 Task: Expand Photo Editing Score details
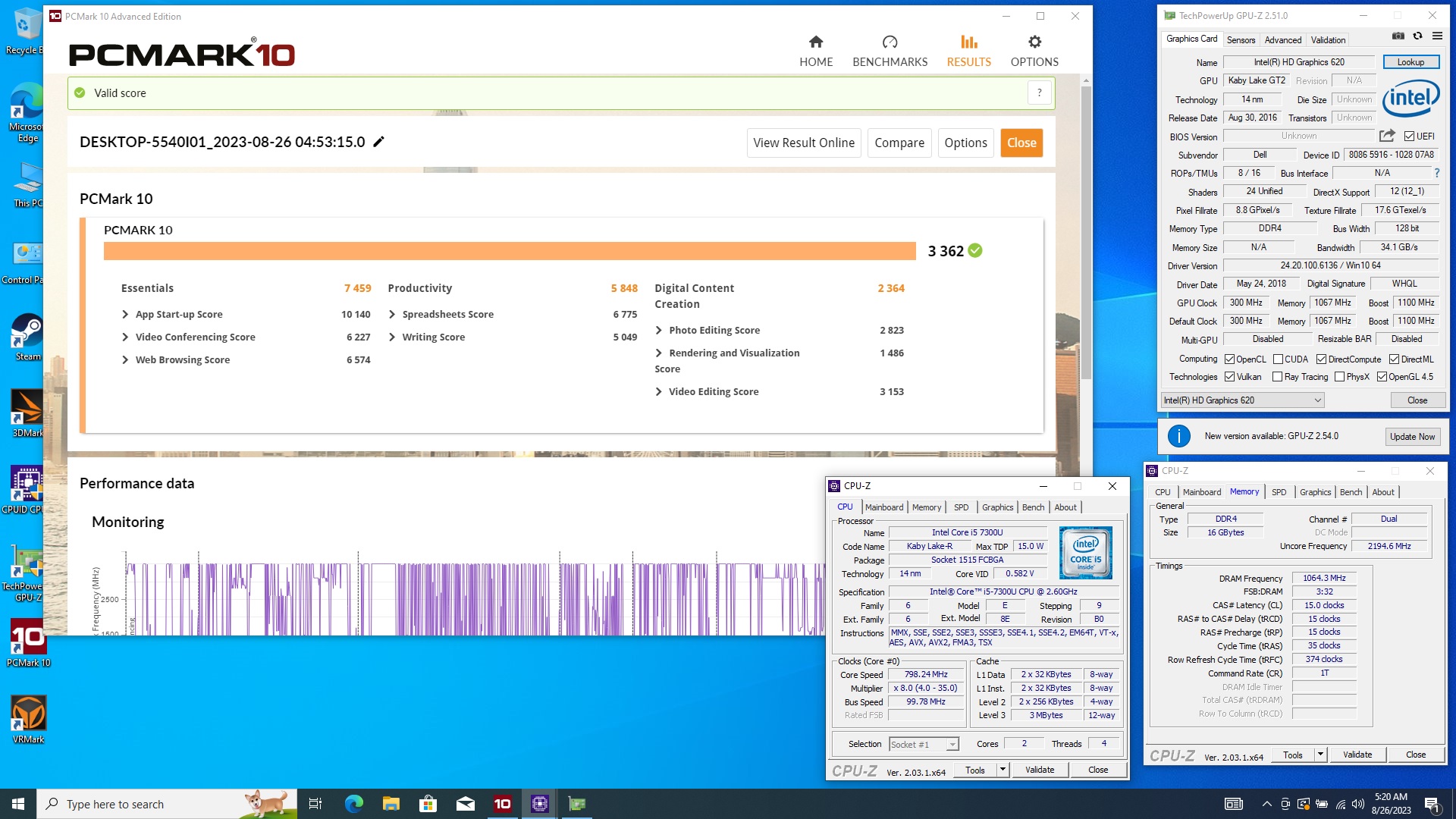(x=658, y=330)
